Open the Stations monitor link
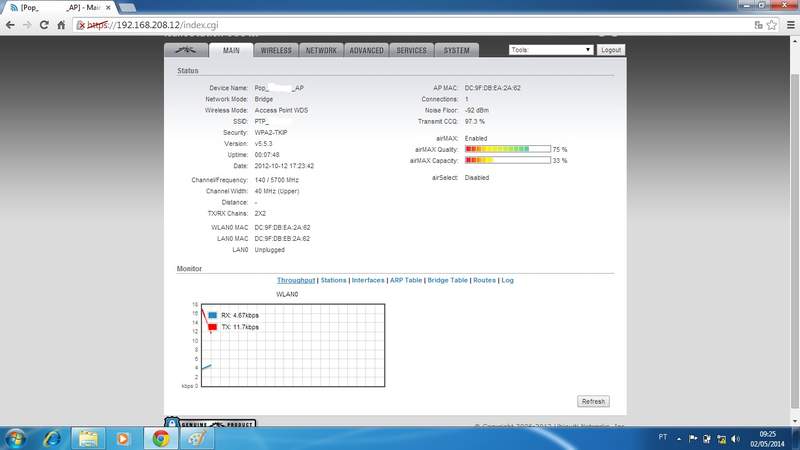Viewport: 800px width, 450px height. coord(333,280)
